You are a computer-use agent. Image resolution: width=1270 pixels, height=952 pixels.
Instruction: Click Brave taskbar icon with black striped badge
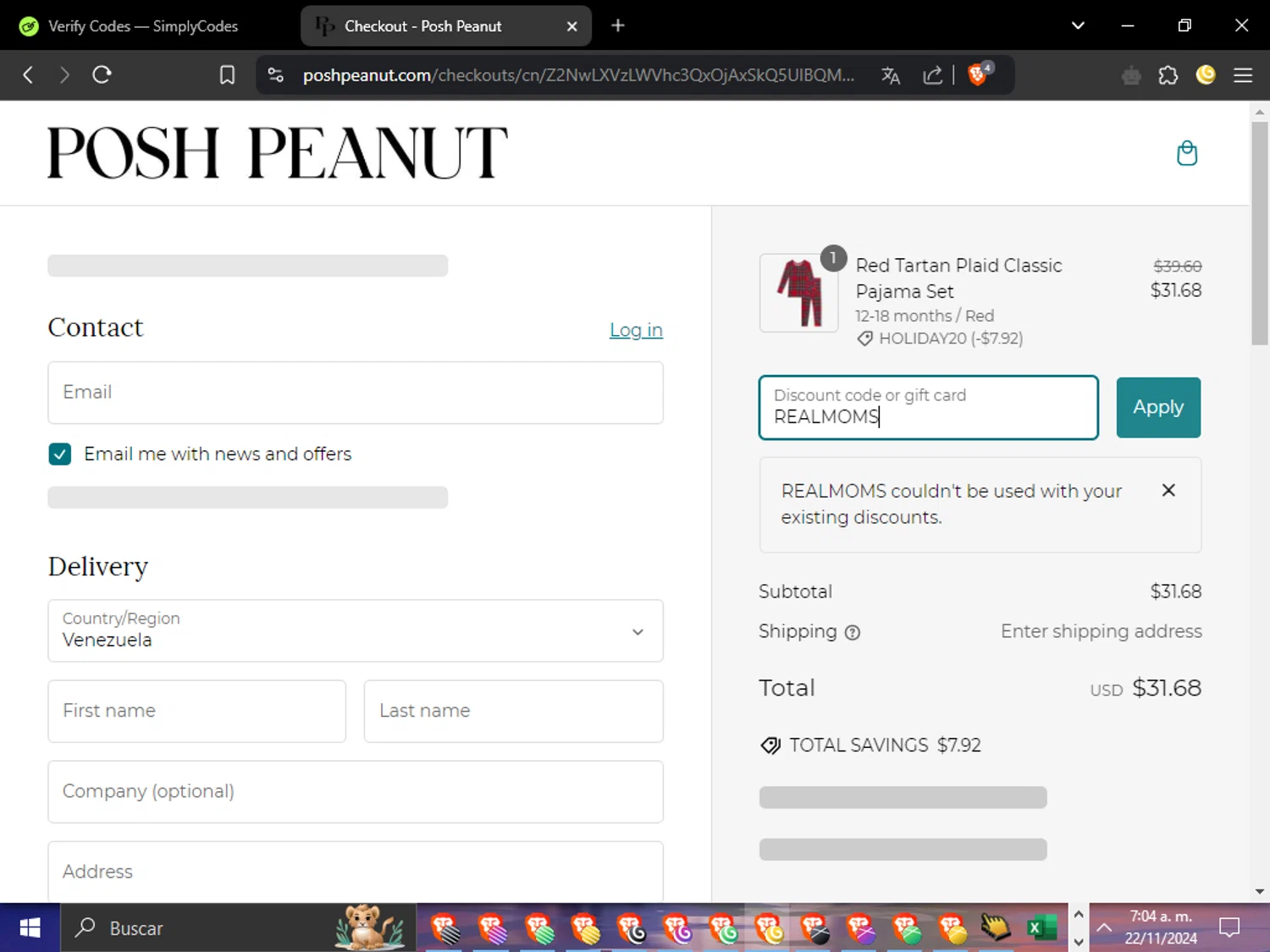coord(445,928)
